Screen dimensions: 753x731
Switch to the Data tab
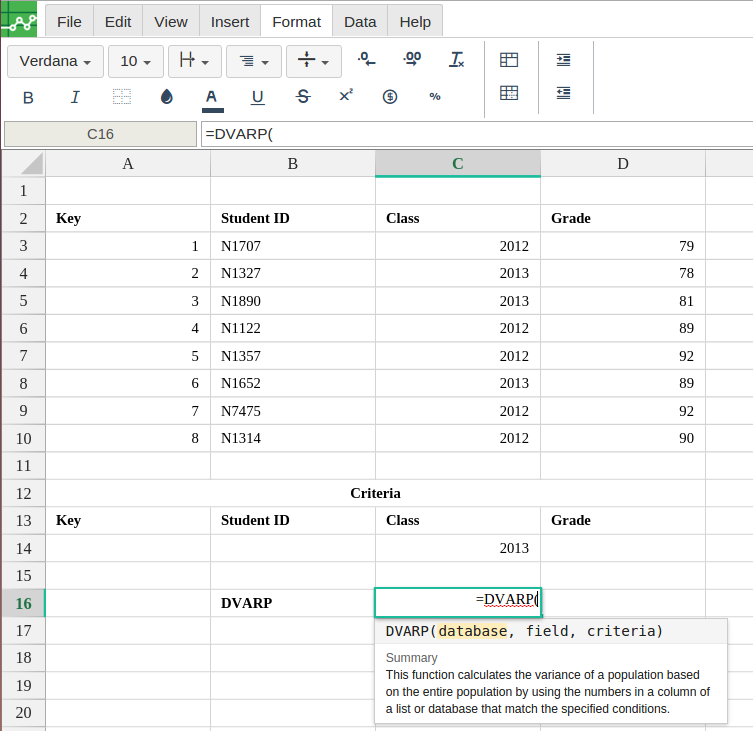[360, 21]
